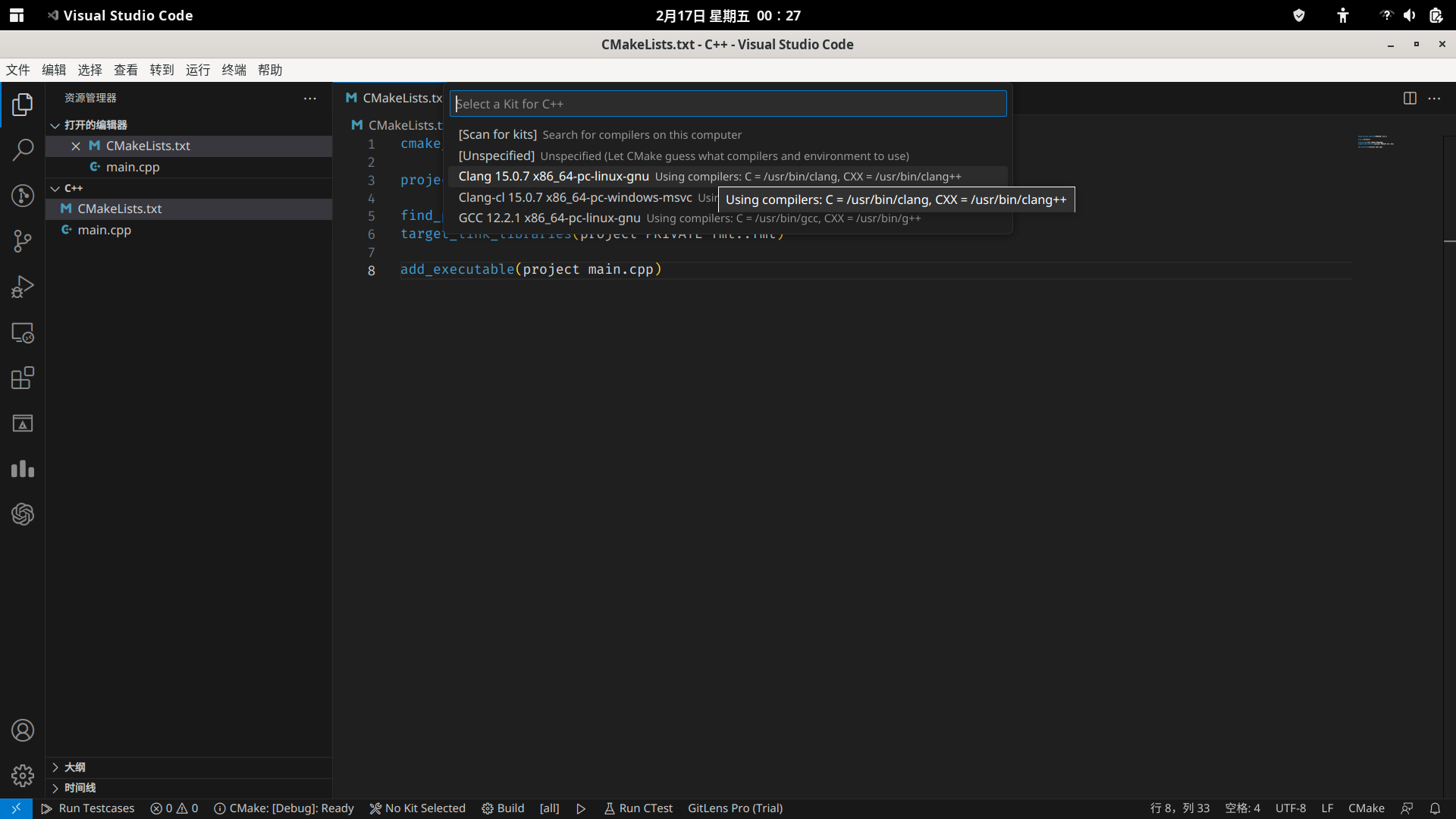Change language mode via CMake status item
Screen dimensions: 1456x819
(x=1366, y=809)
